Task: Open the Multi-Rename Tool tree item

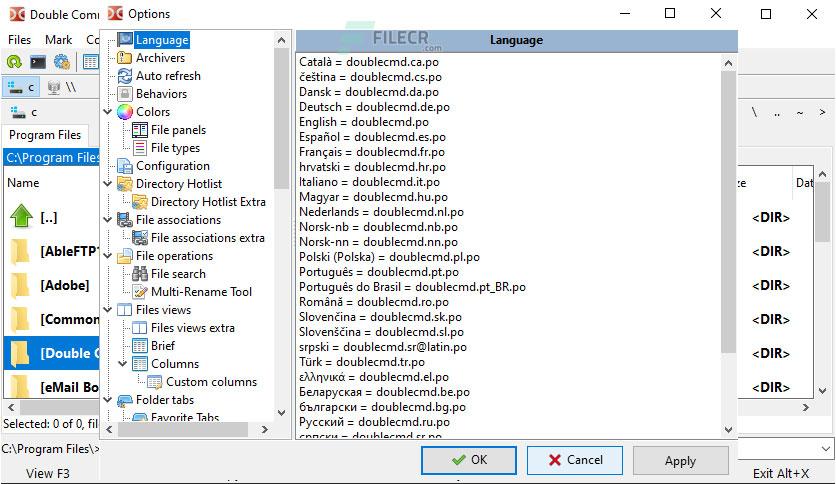Action: pyautogui.click(x=202, y=292)
